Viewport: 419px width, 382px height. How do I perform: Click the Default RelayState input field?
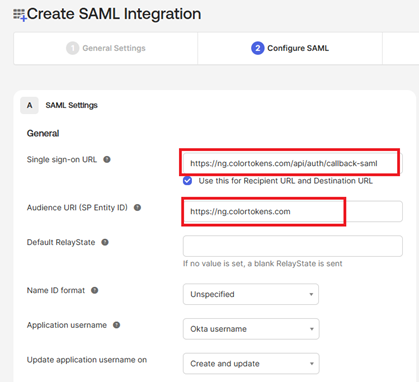pos(293,246)
